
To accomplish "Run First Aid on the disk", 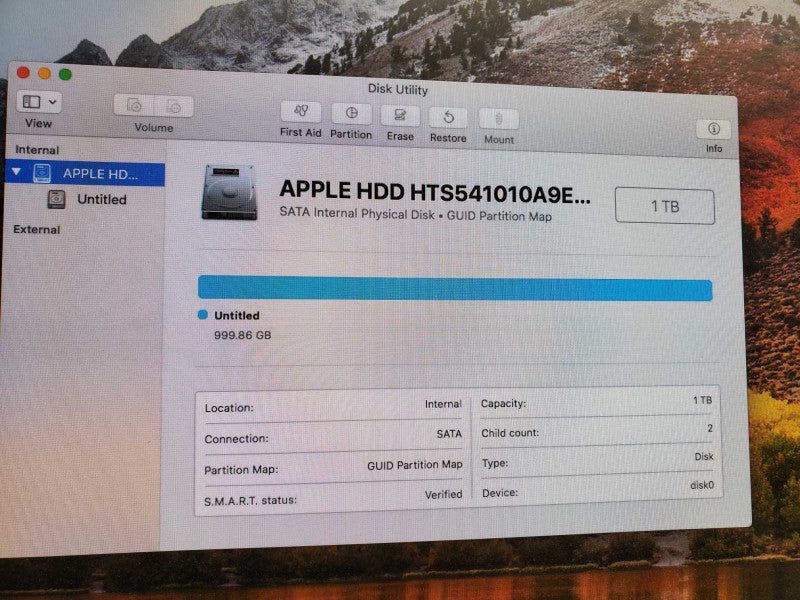I will [301, 112].
